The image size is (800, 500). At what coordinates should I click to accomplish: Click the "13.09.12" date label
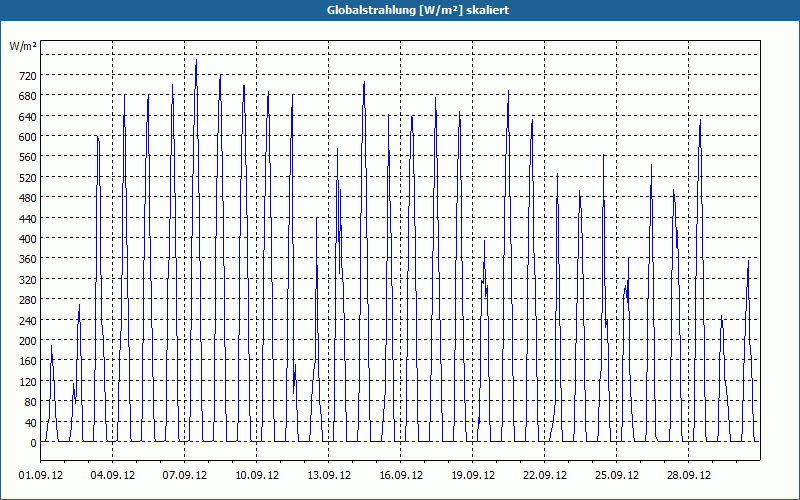(329, 476)
